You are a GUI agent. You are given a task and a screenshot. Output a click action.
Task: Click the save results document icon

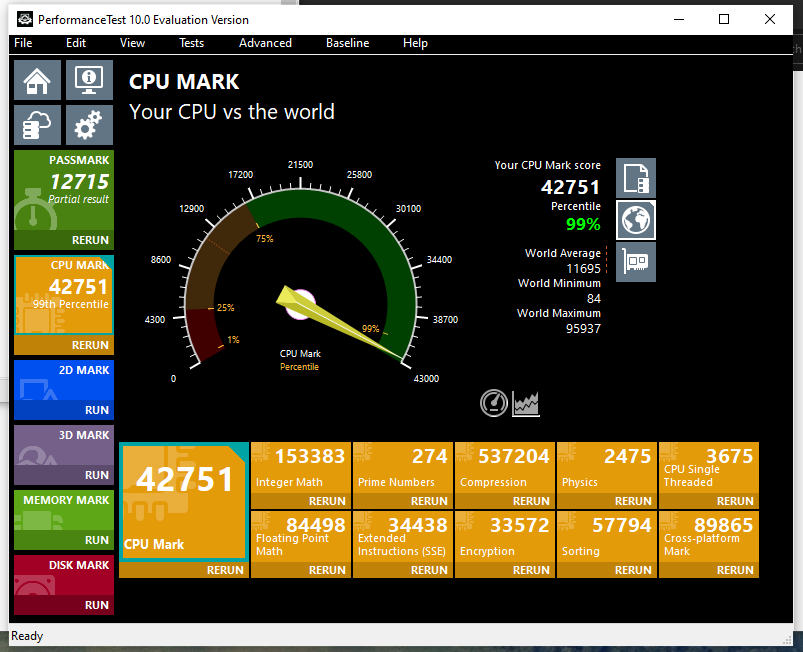(x=636, y=178)
